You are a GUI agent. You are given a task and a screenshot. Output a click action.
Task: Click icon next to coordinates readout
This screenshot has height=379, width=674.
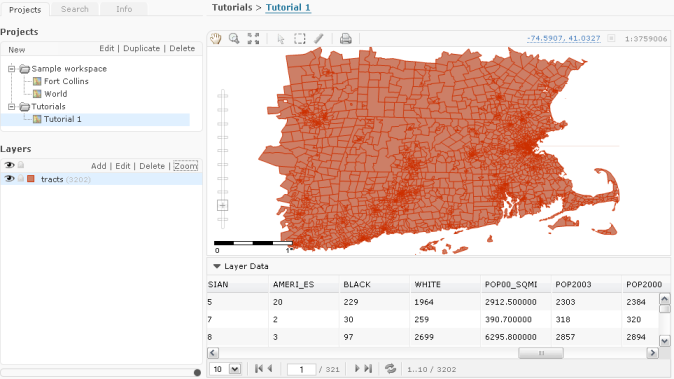coord(611,38)
